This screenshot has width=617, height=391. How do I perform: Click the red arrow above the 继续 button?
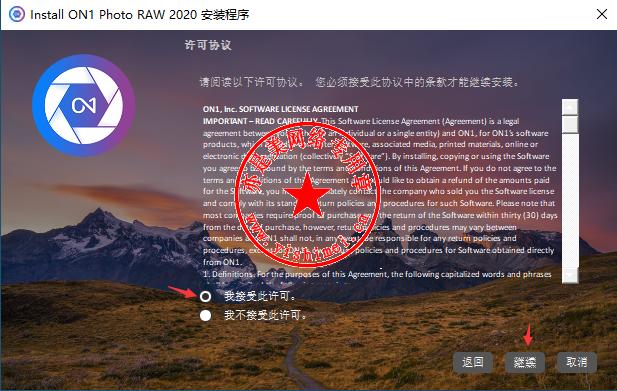click(x=528, y=335)
